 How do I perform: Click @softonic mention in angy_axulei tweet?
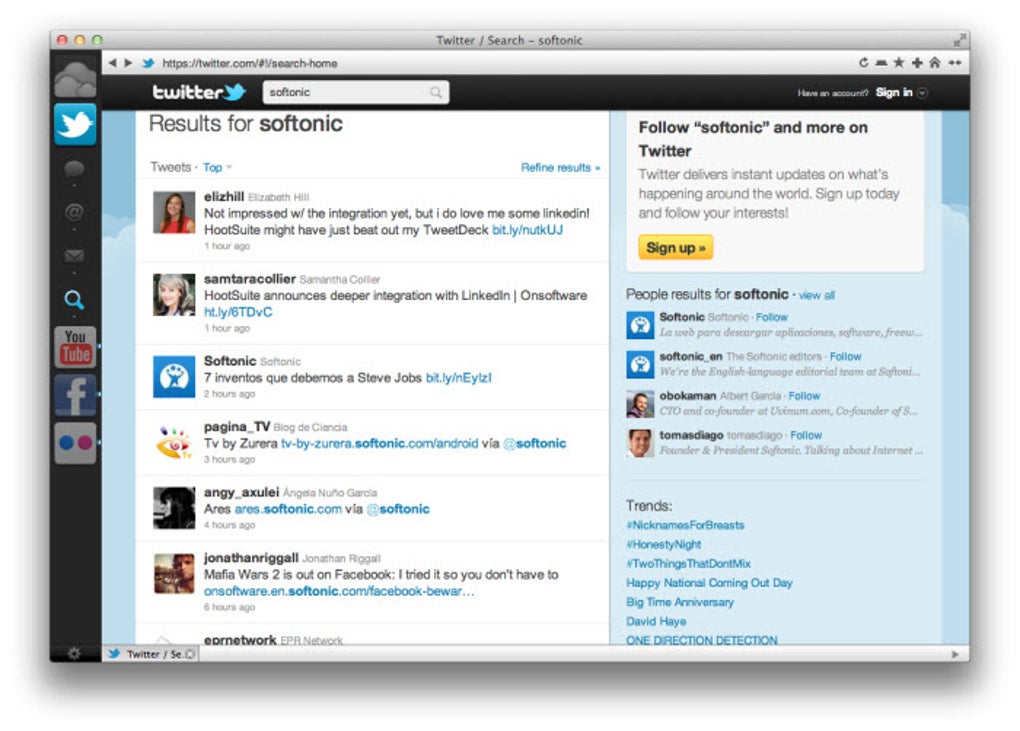click(x=398, y=509)
